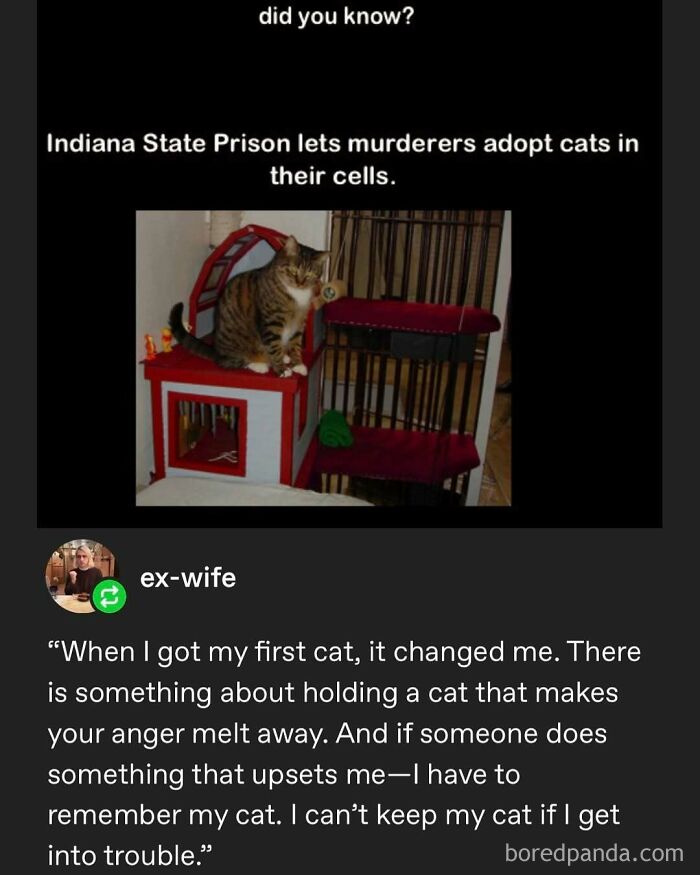
Task: Click the cell bars behind the shelves
Action: [416, 257]
